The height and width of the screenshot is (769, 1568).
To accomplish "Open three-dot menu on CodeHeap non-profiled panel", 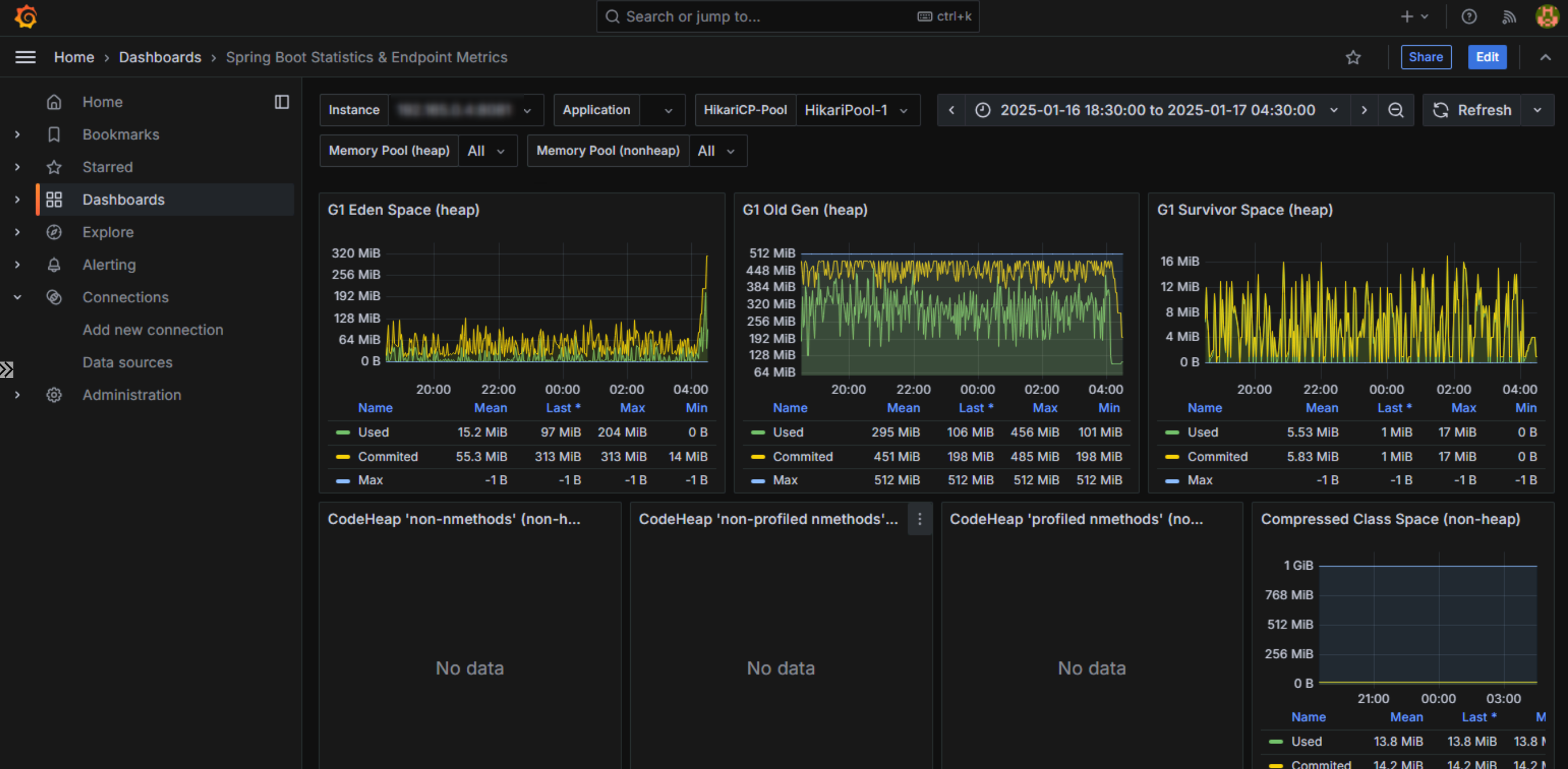I will [919, 519].
